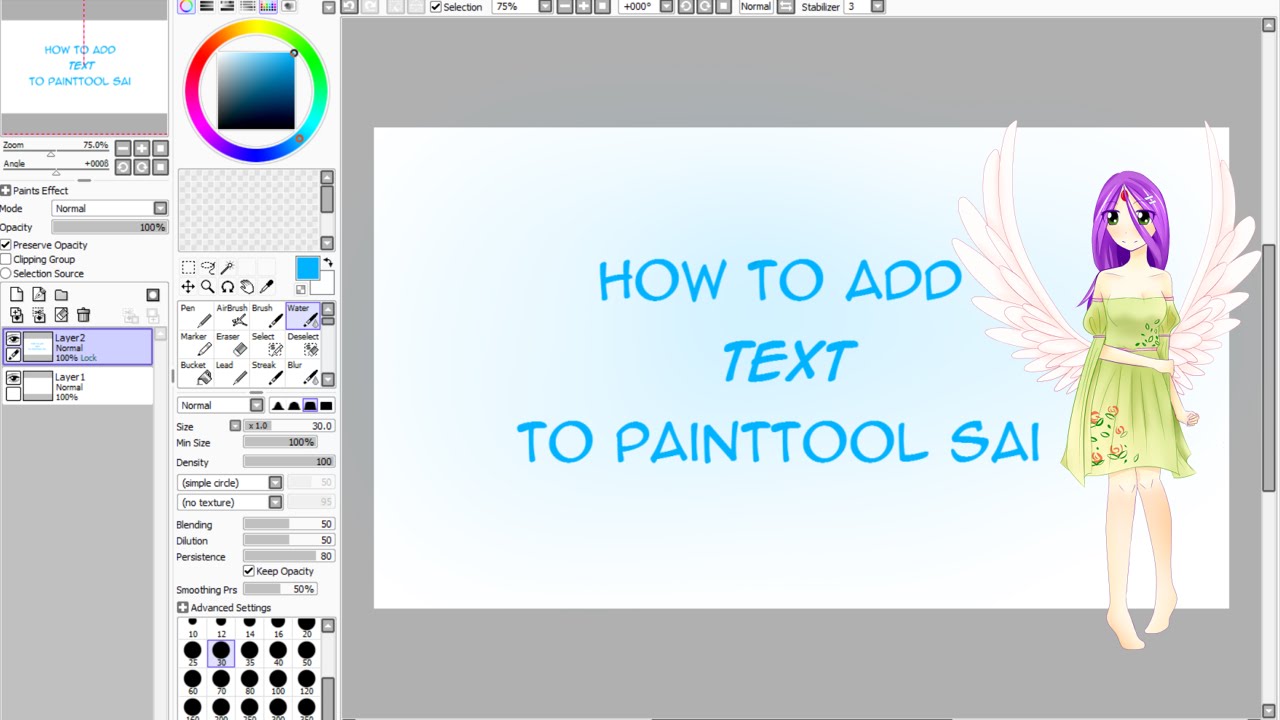This screenshot has width=1280, height=720.
Task: Hide Layer1 using its eye icon
Action: pyautogui.click(x=13, y=378)
